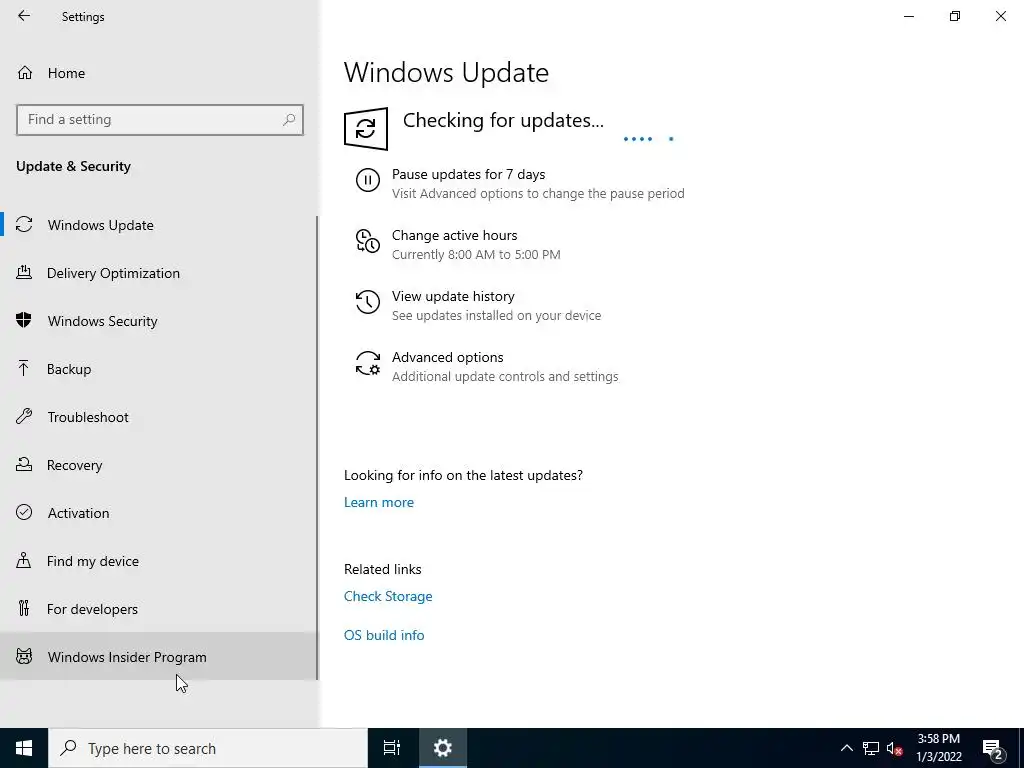
Task: Click the pause circle icon
Action: (x=368, y=180)
